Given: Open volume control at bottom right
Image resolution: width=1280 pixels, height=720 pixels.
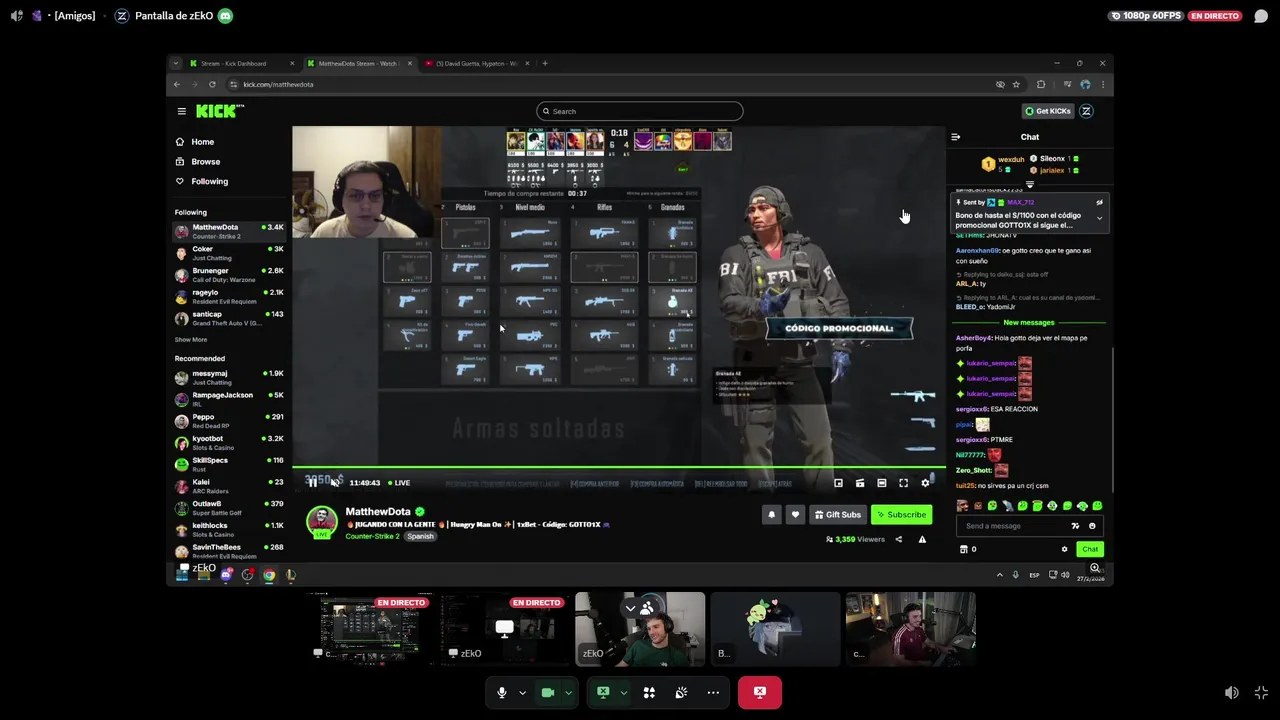Looking at the screenshot, I should pos(1232,692).
